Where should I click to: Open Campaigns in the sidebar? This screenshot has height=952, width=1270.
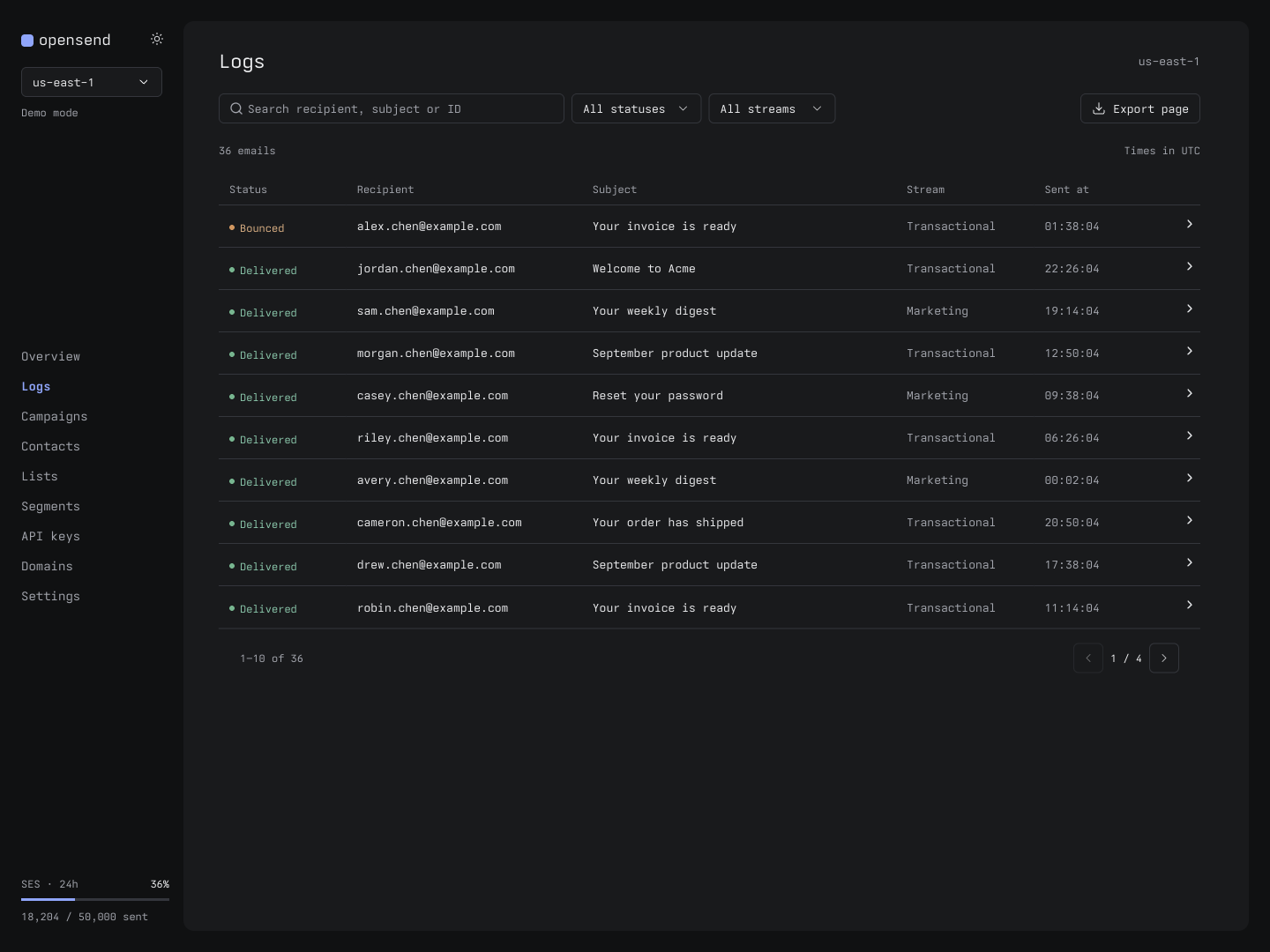click(54, 416)
